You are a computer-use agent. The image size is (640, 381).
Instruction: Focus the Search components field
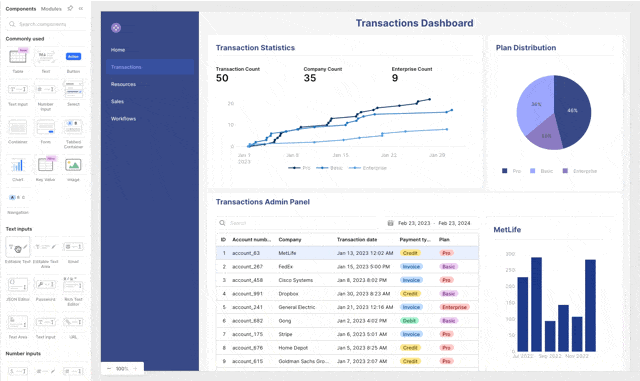(x=46, y=24)
